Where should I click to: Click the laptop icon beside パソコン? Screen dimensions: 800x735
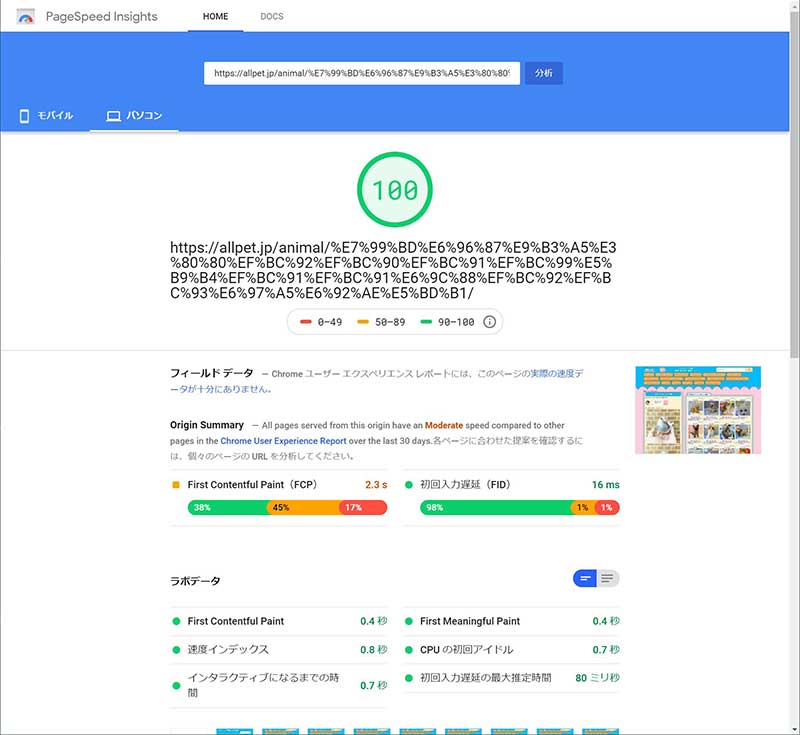[x=113, y=116]
